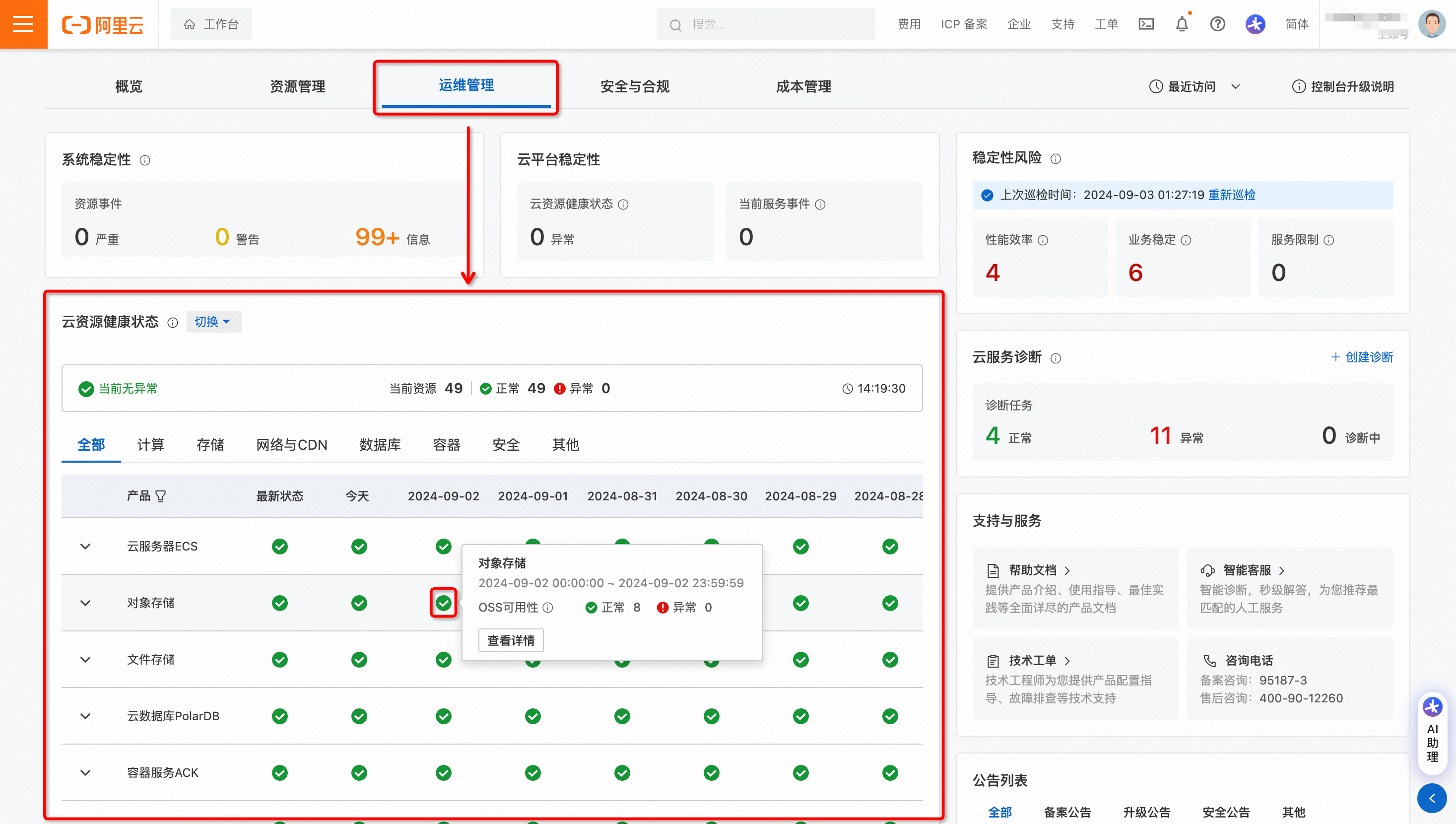Show info for 云服务诊断
Viewport: 1456px width, 824px height.
(x=1056, y=358)
